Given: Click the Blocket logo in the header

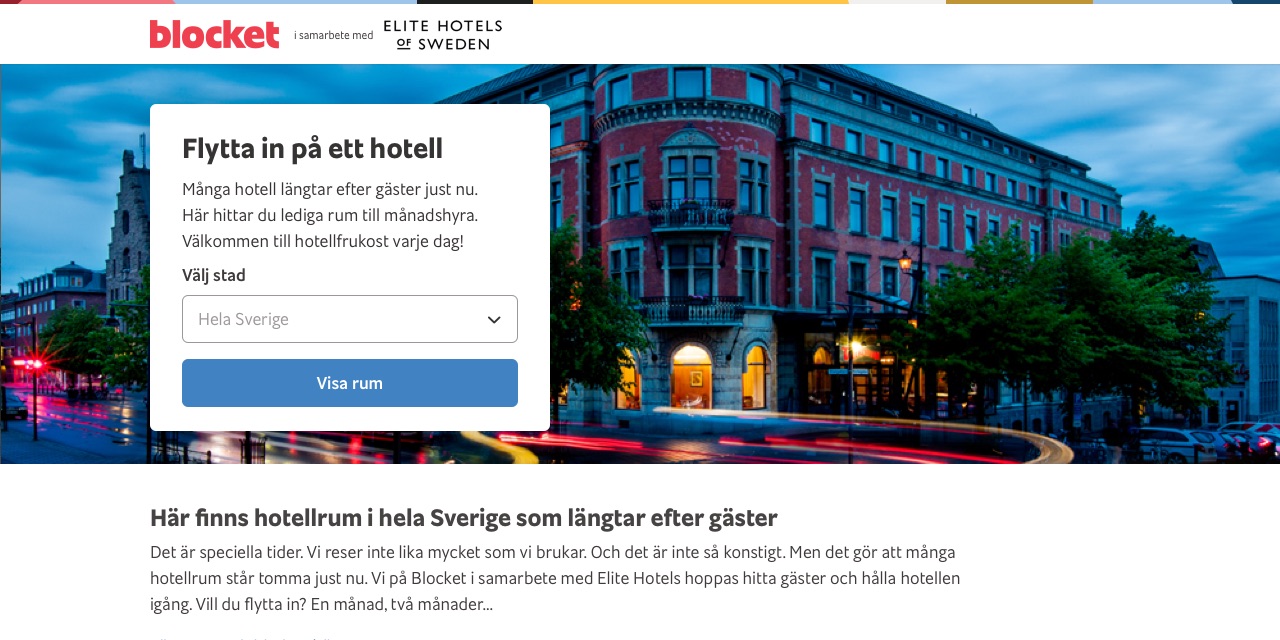Looking at the screenshot, I should pos(215,34).
